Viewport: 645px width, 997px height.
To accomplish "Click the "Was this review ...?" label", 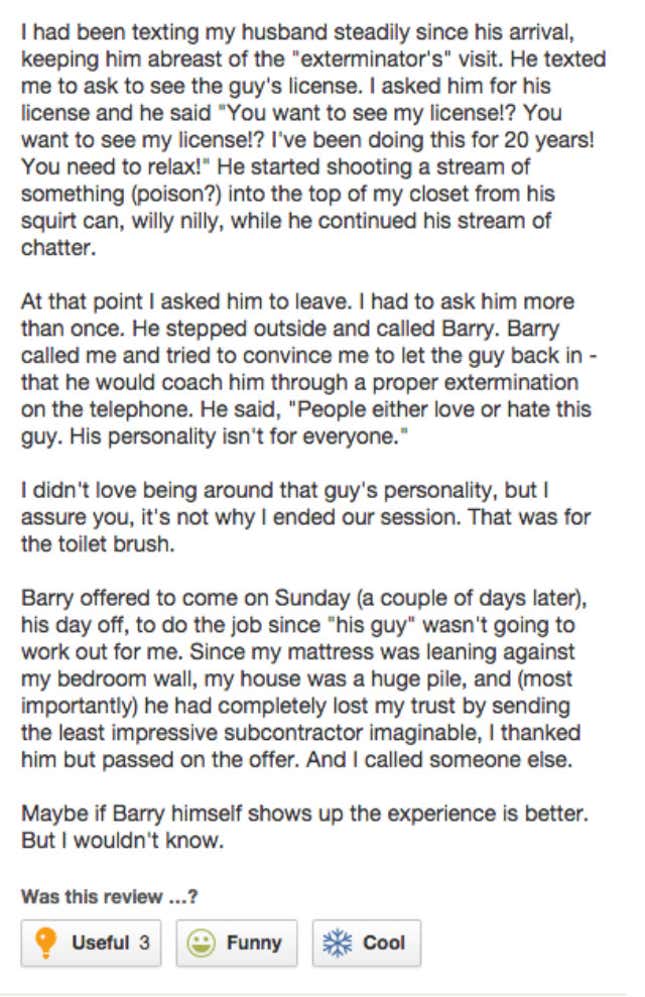I will [x=109, y=897].
